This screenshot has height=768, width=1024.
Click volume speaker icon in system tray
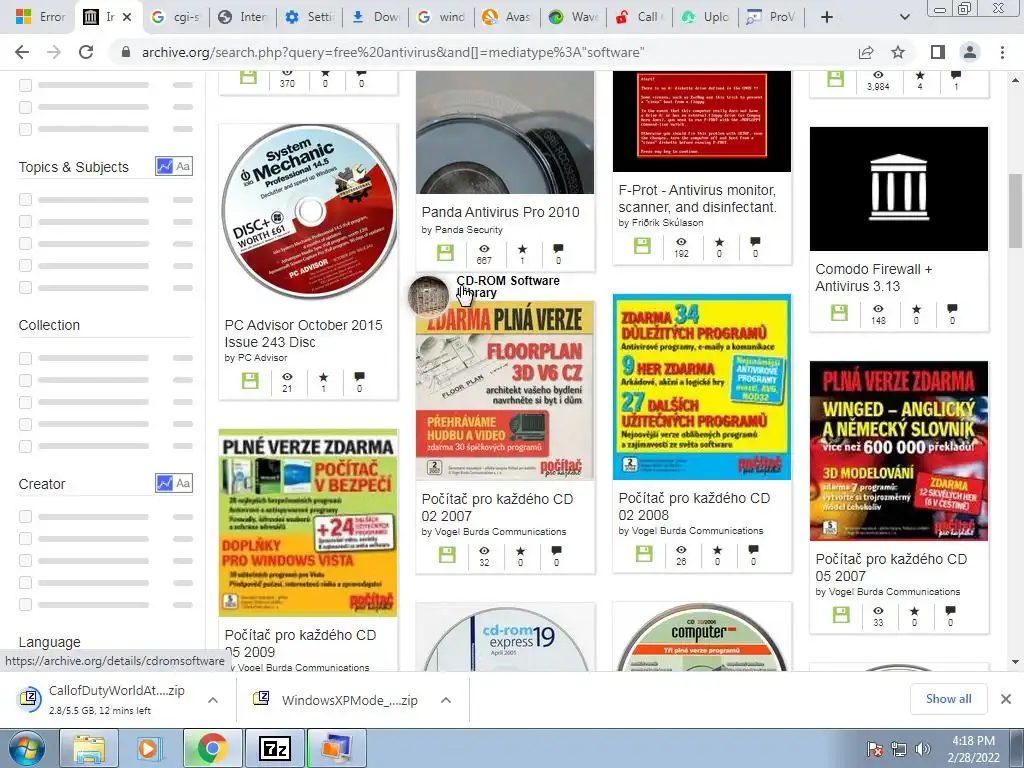pos(922,748)
